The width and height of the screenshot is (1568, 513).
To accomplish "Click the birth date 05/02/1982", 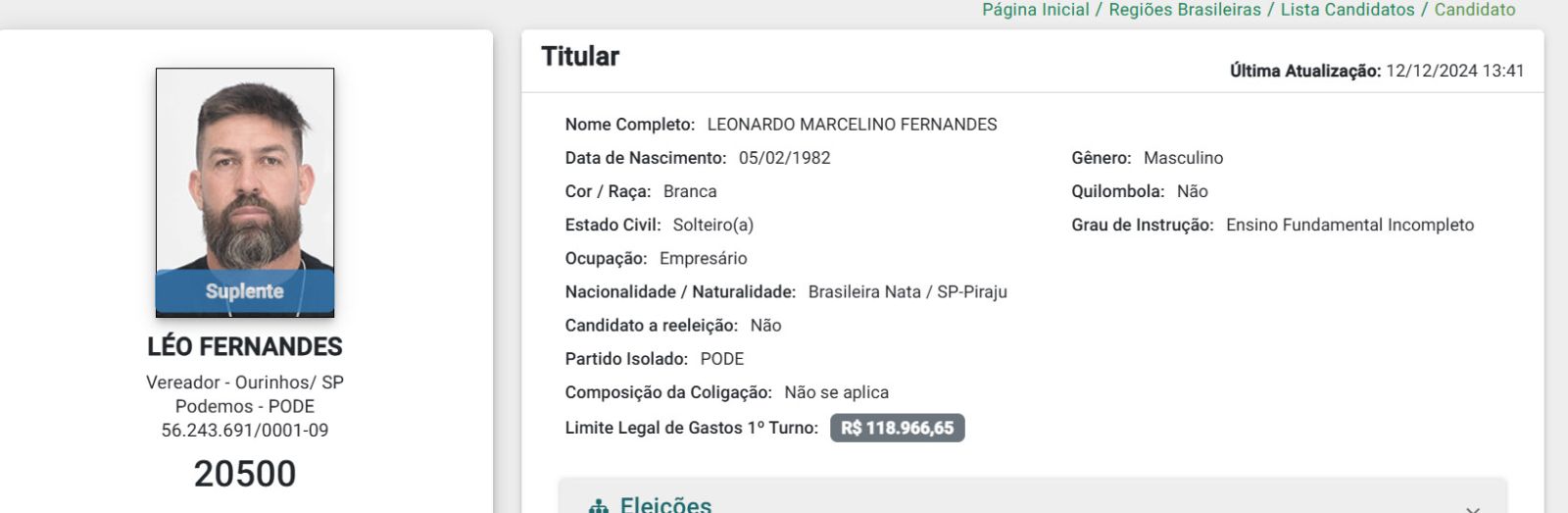I will click(x=784, y=158).
